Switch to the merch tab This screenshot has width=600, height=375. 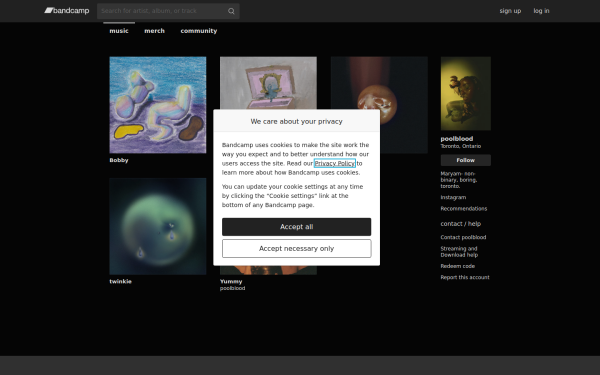pos(154,31)
